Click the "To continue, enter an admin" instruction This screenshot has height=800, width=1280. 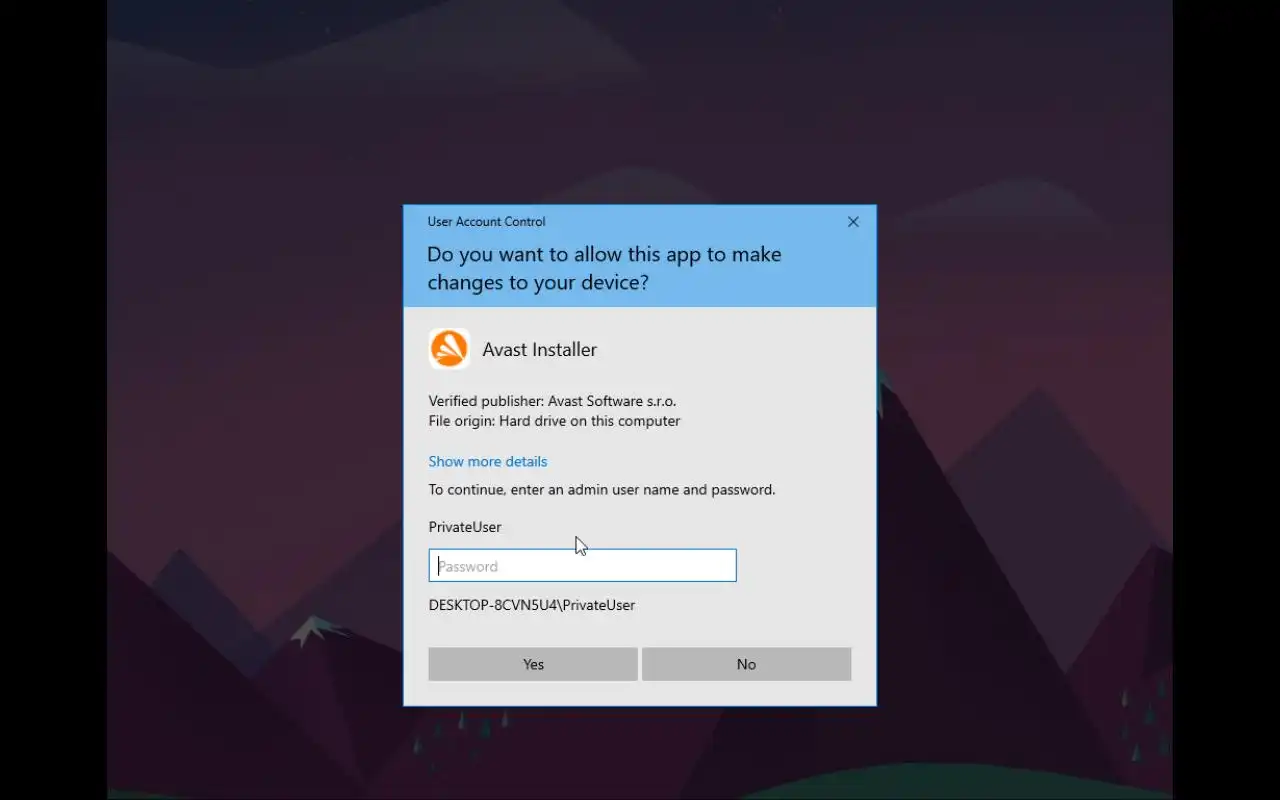tap(602, 490)
